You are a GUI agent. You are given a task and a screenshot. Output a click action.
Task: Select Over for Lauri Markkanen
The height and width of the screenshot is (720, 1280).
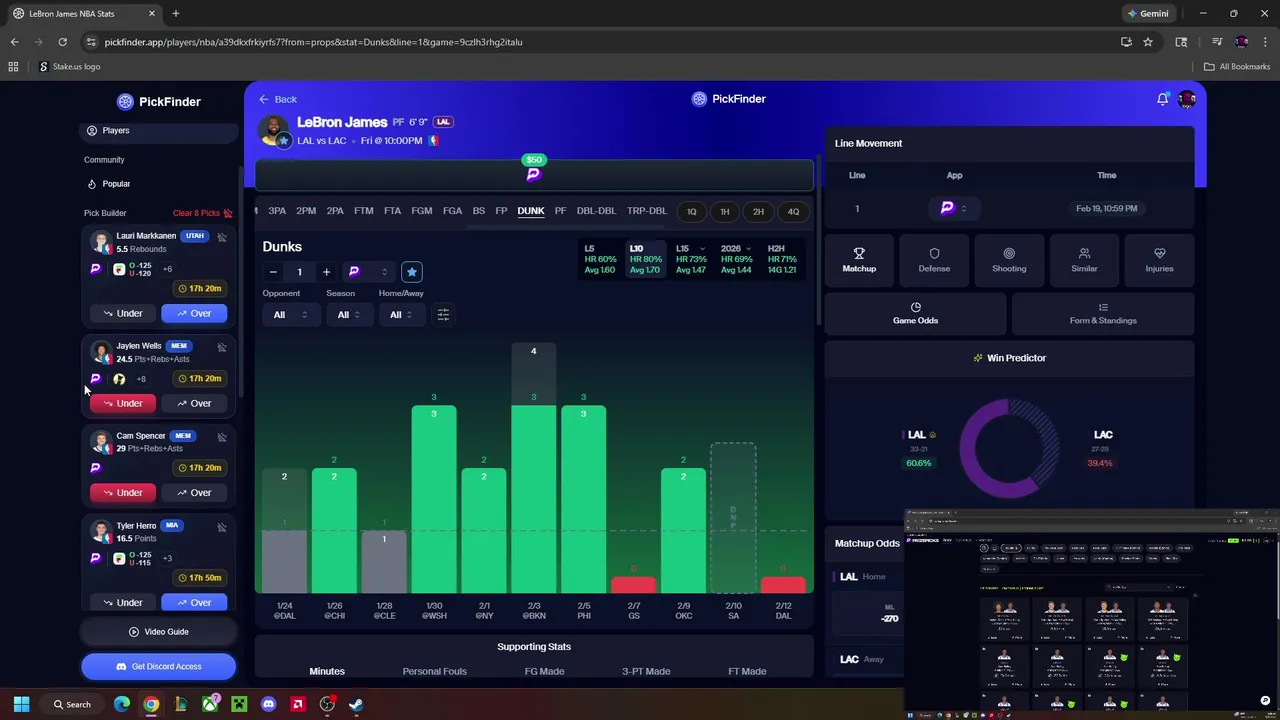click(x=194, y=313)
